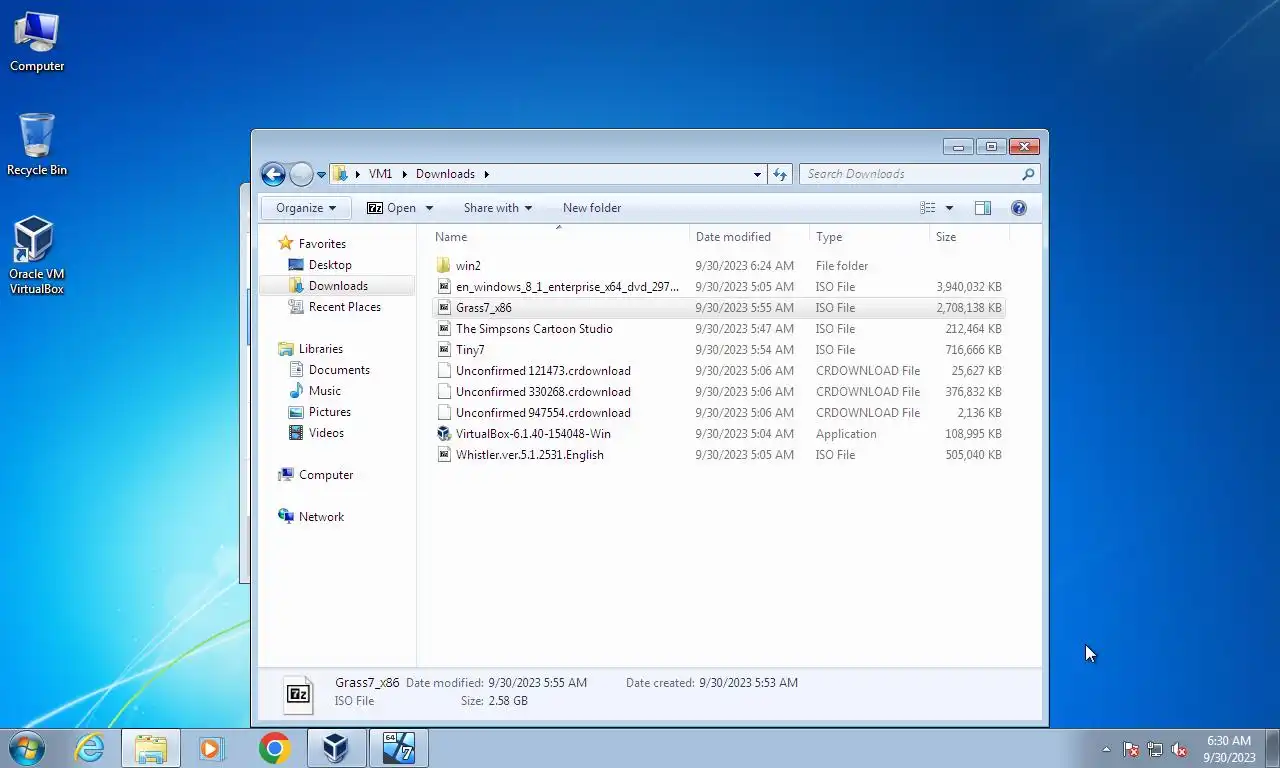The height and width of the screenshot is (768, 1280).
Task: Click the Windows Start button
Action: [27, 747]
